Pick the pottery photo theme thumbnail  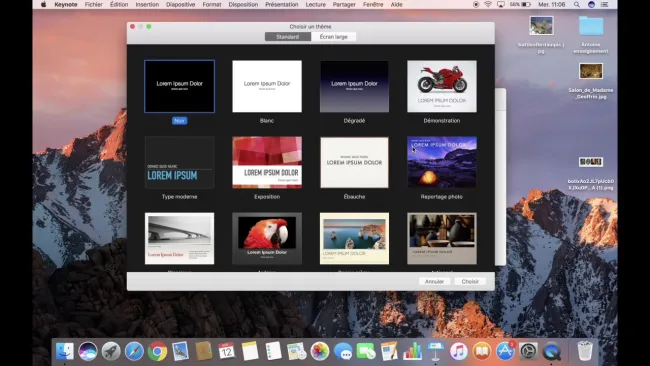[x=442, y=238]
